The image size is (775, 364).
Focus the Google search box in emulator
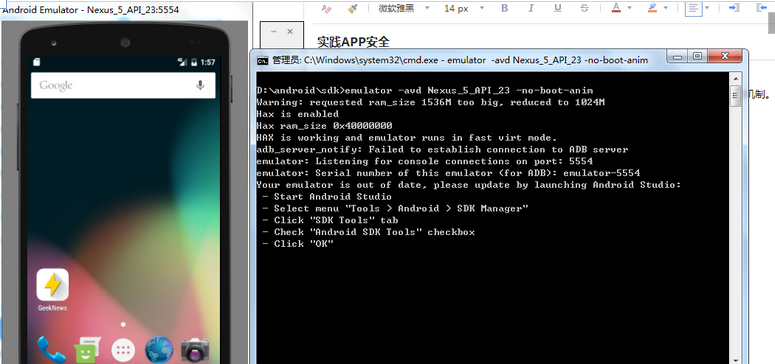pos(123,86)
